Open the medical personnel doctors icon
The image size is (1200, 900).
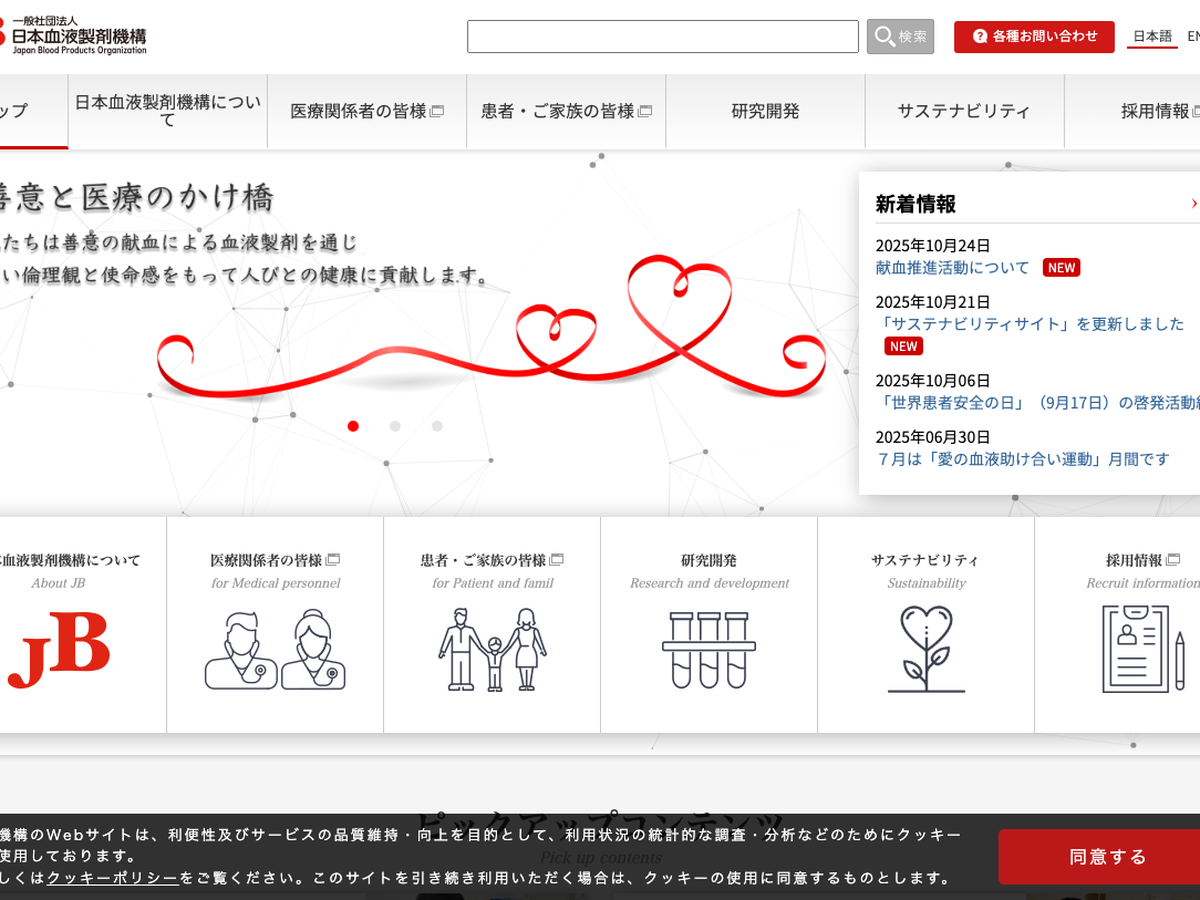click(275, 650)
